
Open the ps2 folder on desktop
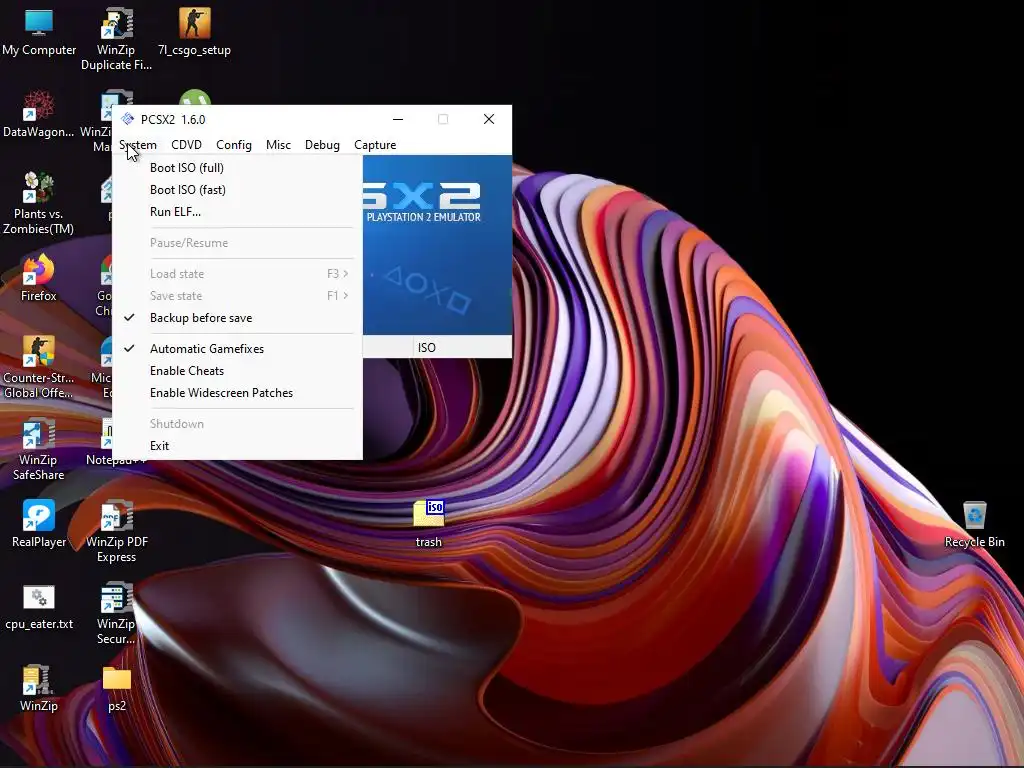[x=117, y=688]
